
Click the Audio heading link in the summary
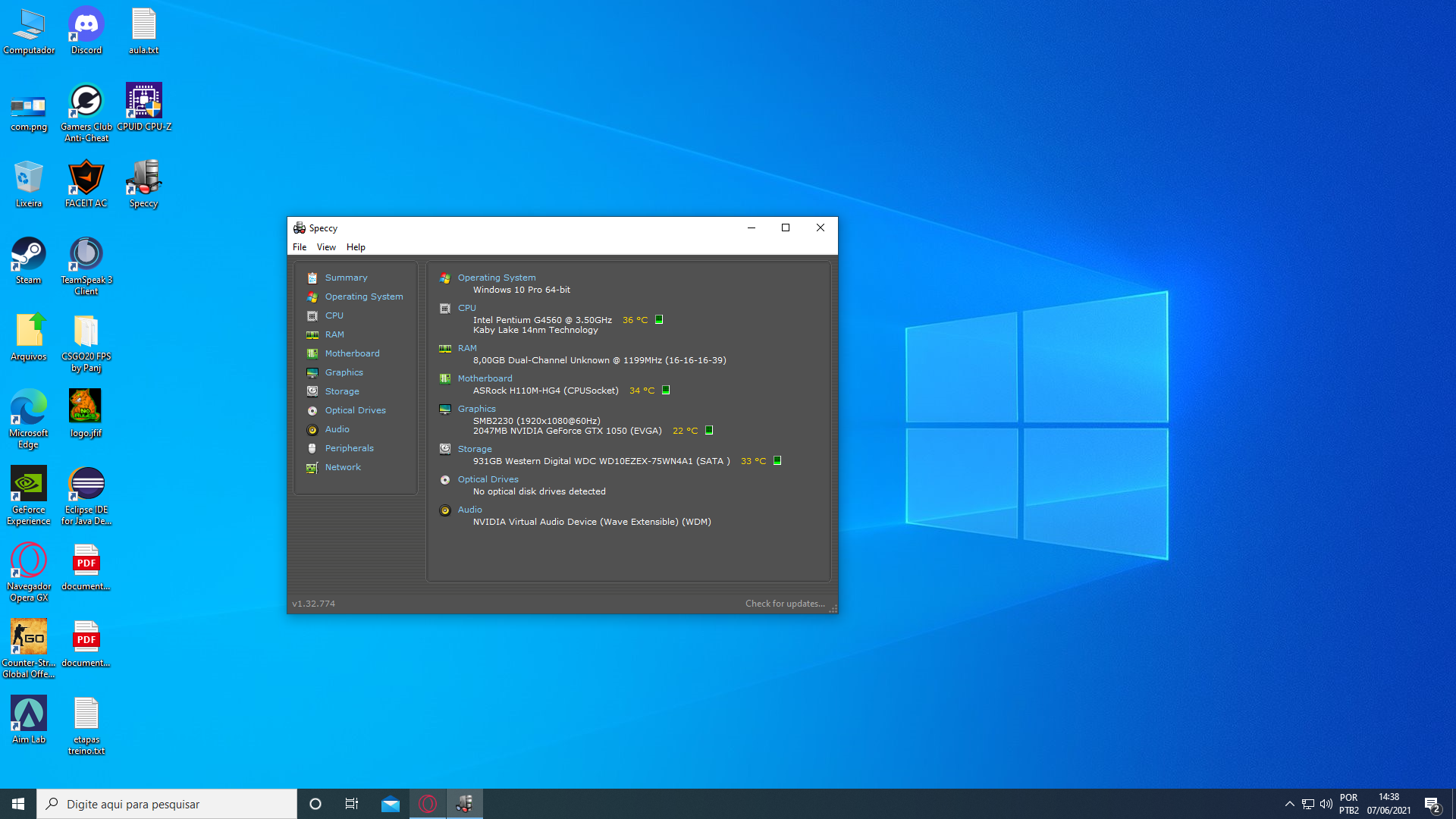click(x=469, y=510)
